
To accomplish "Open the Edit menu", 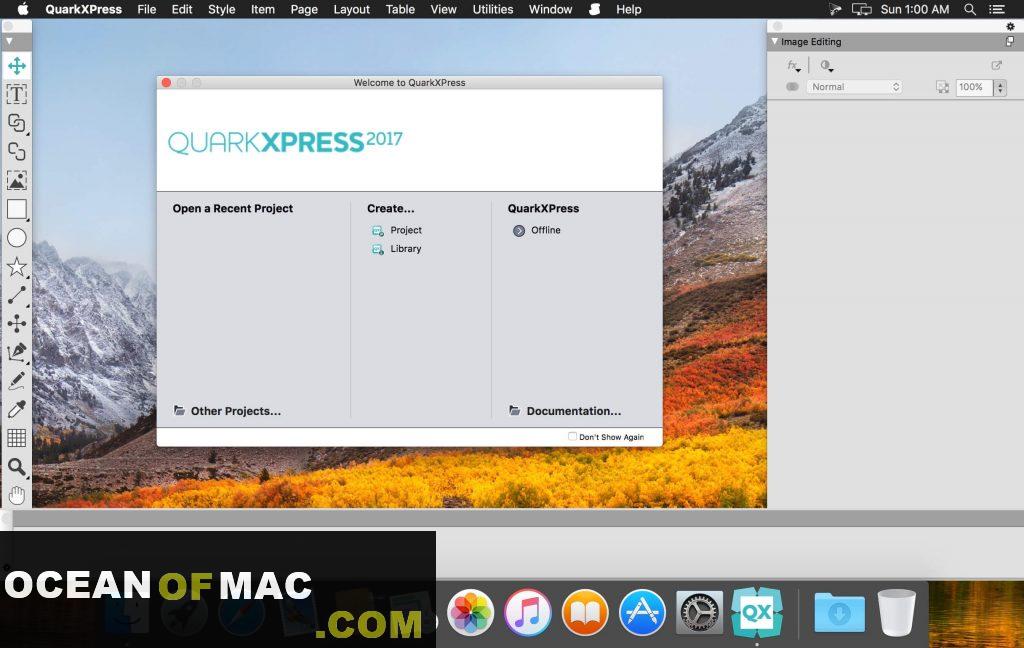I will tap(182, 9).
